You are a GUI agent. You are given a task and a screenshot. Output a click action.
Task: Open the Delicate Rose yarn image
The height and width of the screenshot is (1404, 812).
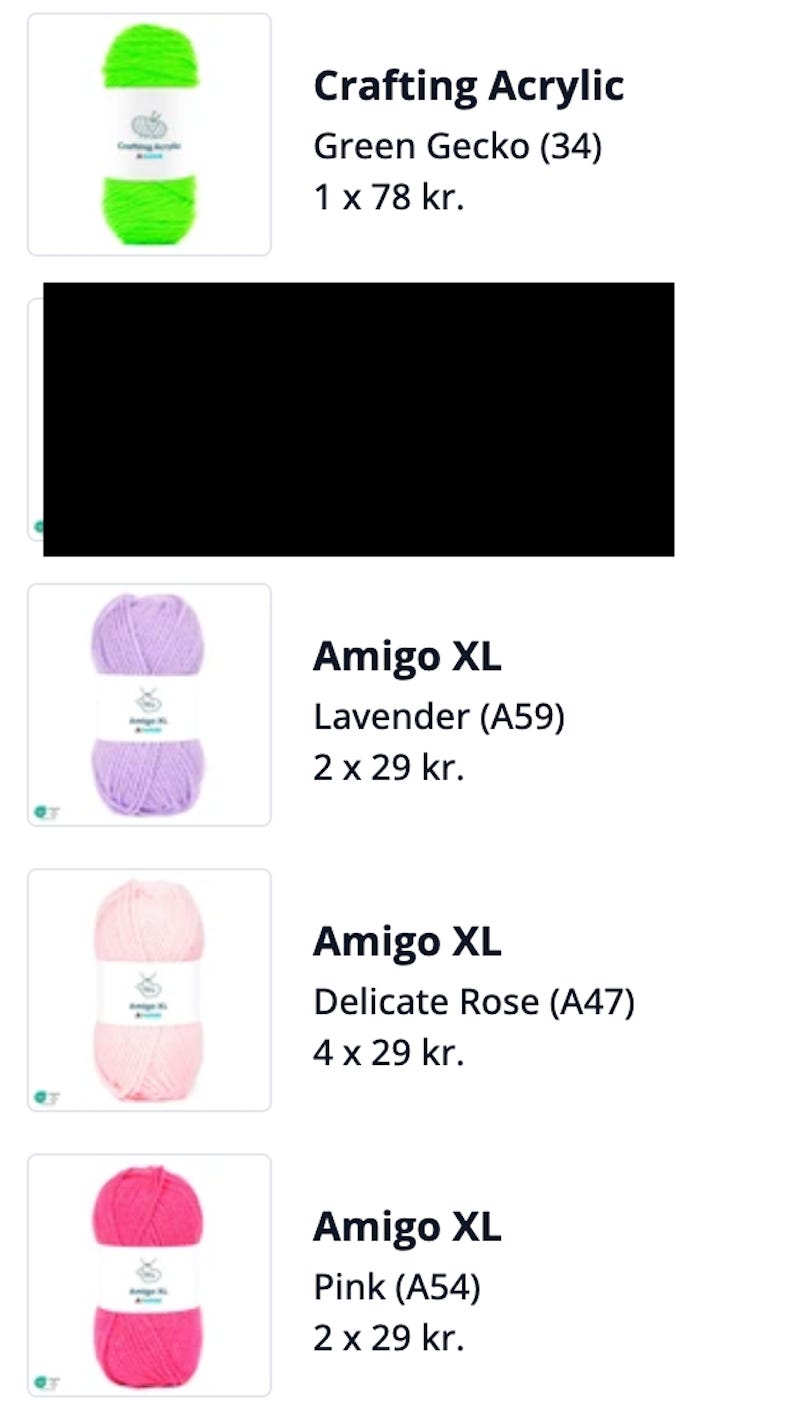click(x=149, y=990)
